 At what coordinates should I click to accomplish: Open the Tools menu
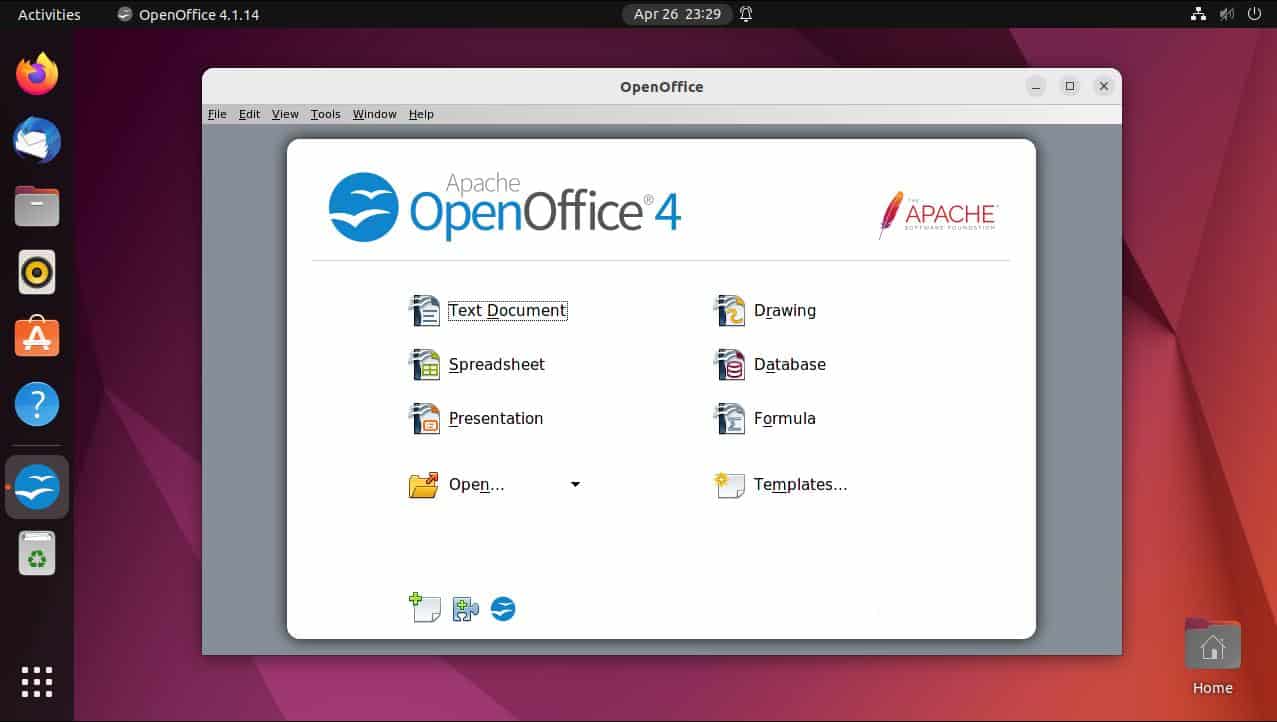325,114
